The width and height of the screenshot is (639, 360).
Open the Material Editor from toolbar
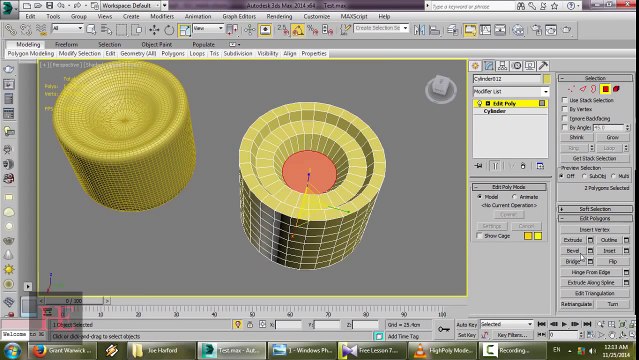(x=518, y=30)
